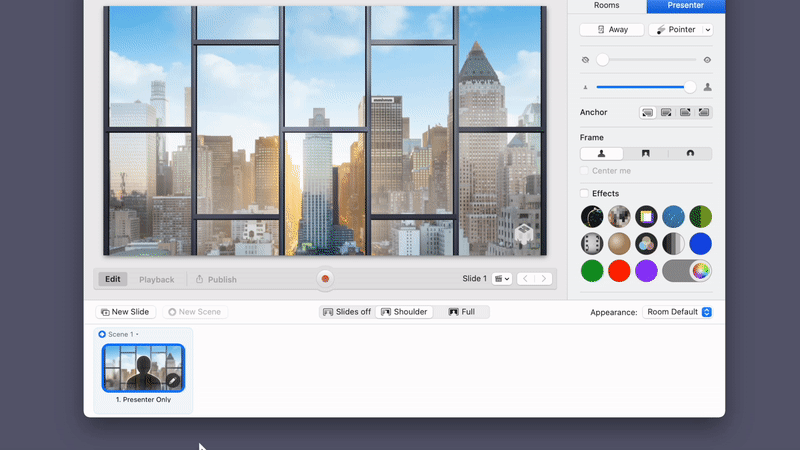
Task: Open the Pointer options dropdown arrow
Action: [x=708, y=30]
